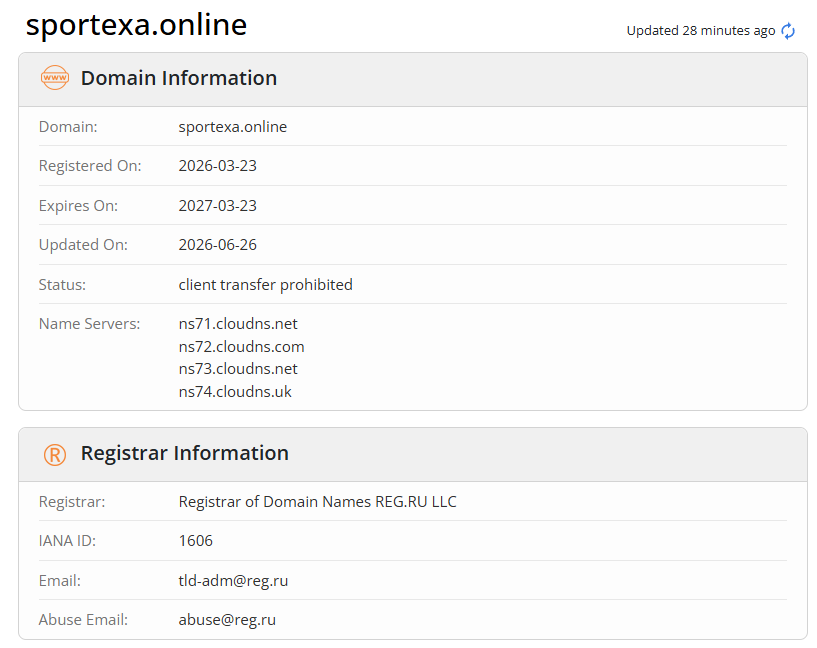Image resolution: width=817 pixels, height=648 pixels.
Task: Click the 'Registered On:' label
Action: pyautogui.click(x=90, y=166)
